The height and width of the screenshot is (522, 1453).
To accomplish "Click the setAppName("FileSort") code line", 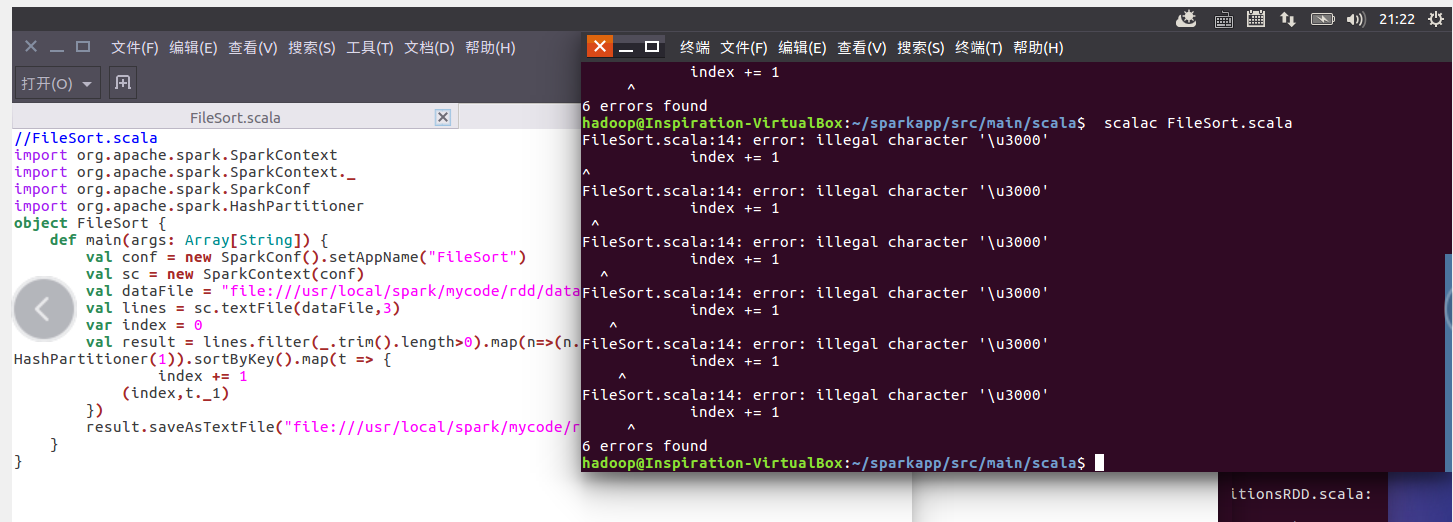I will [306, 257].
